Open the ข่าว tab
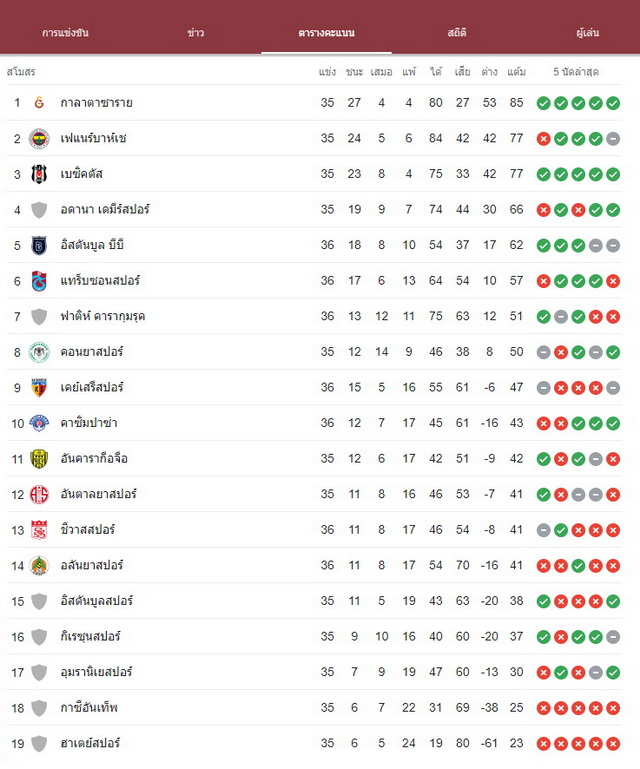 coord(196,33)
